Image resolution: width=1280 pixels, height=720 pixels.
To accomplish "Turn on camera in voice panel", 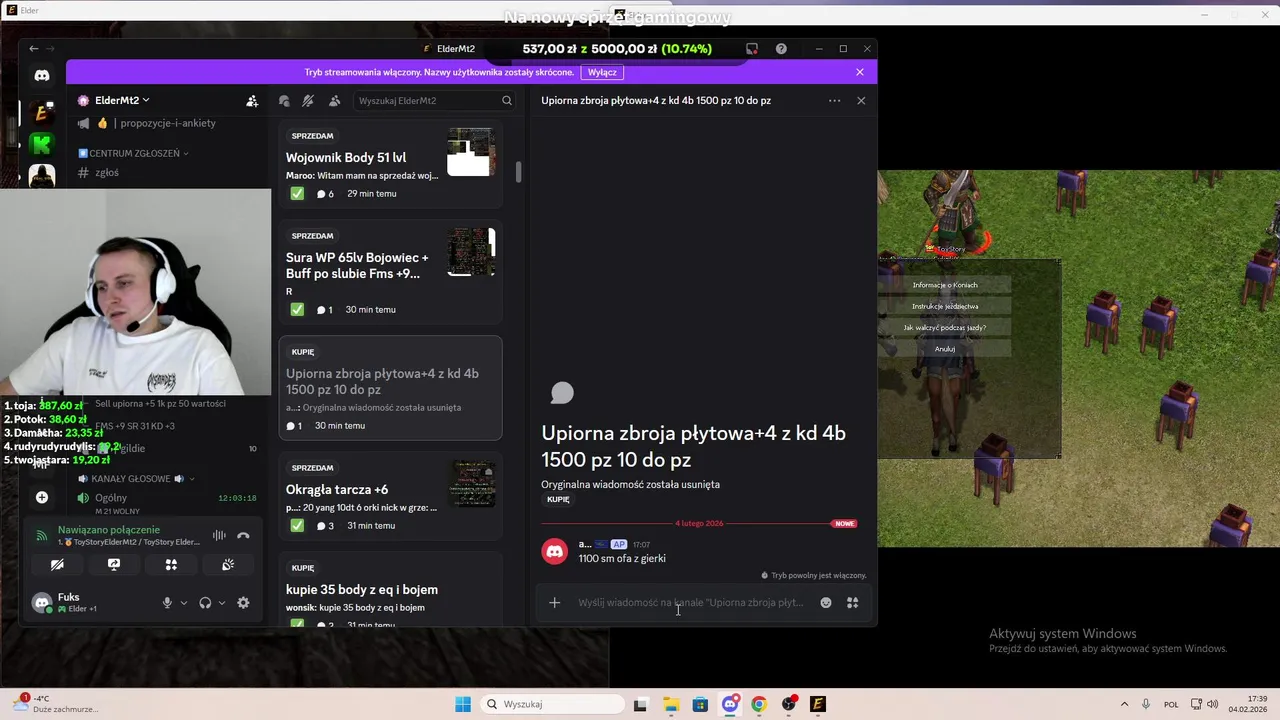I will [x=57, y=565].
